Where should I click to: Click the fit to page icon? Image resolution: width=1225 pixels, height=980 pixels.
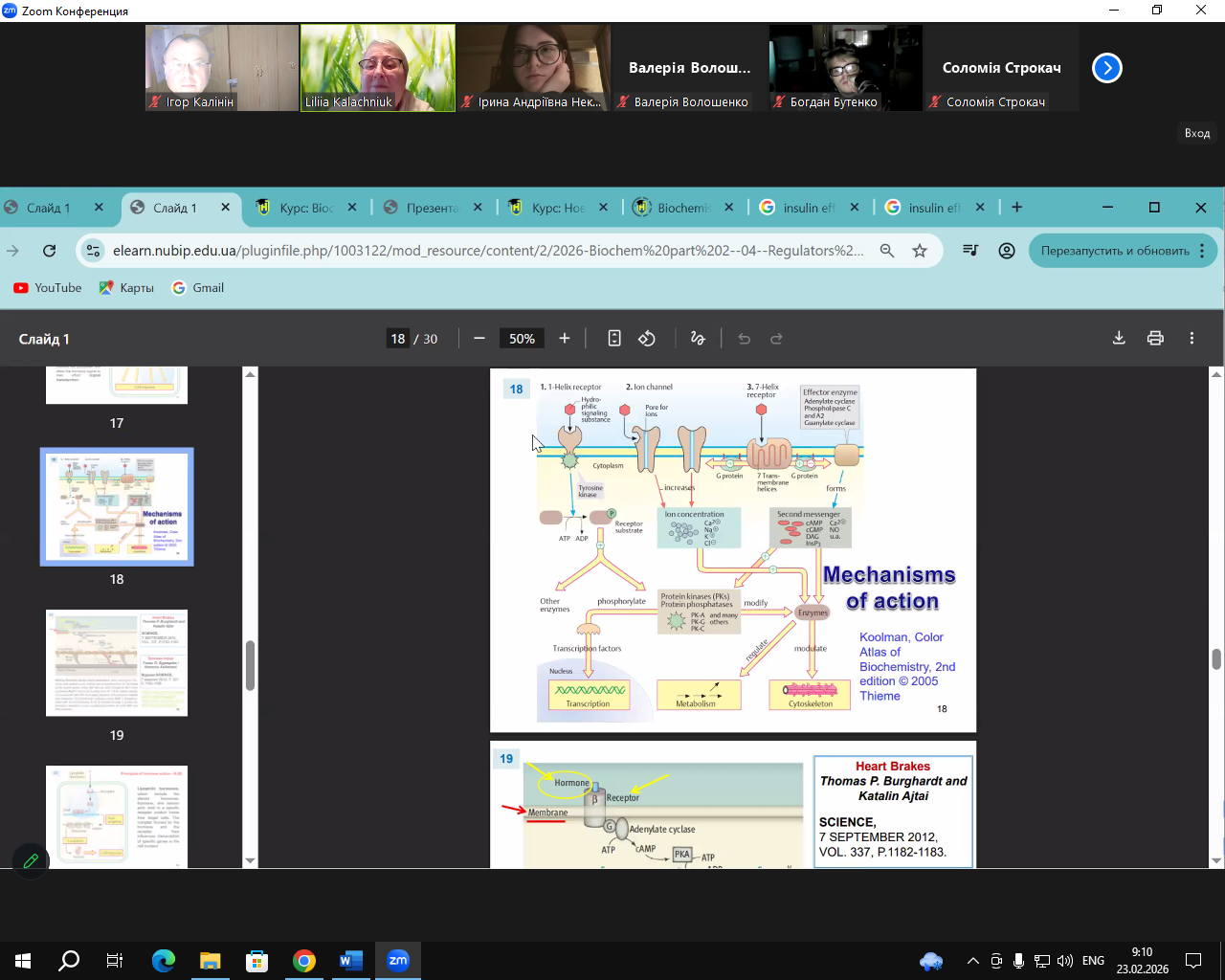coord(614,338)
